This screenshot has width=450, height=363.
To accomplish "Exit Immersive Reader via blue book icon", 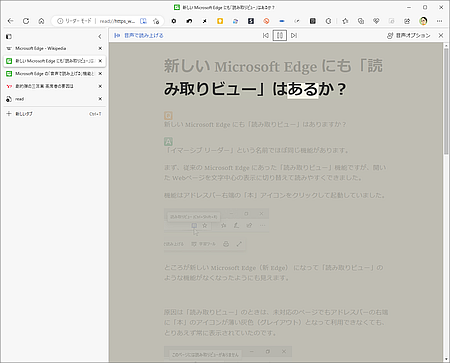I will coord(143,21).
